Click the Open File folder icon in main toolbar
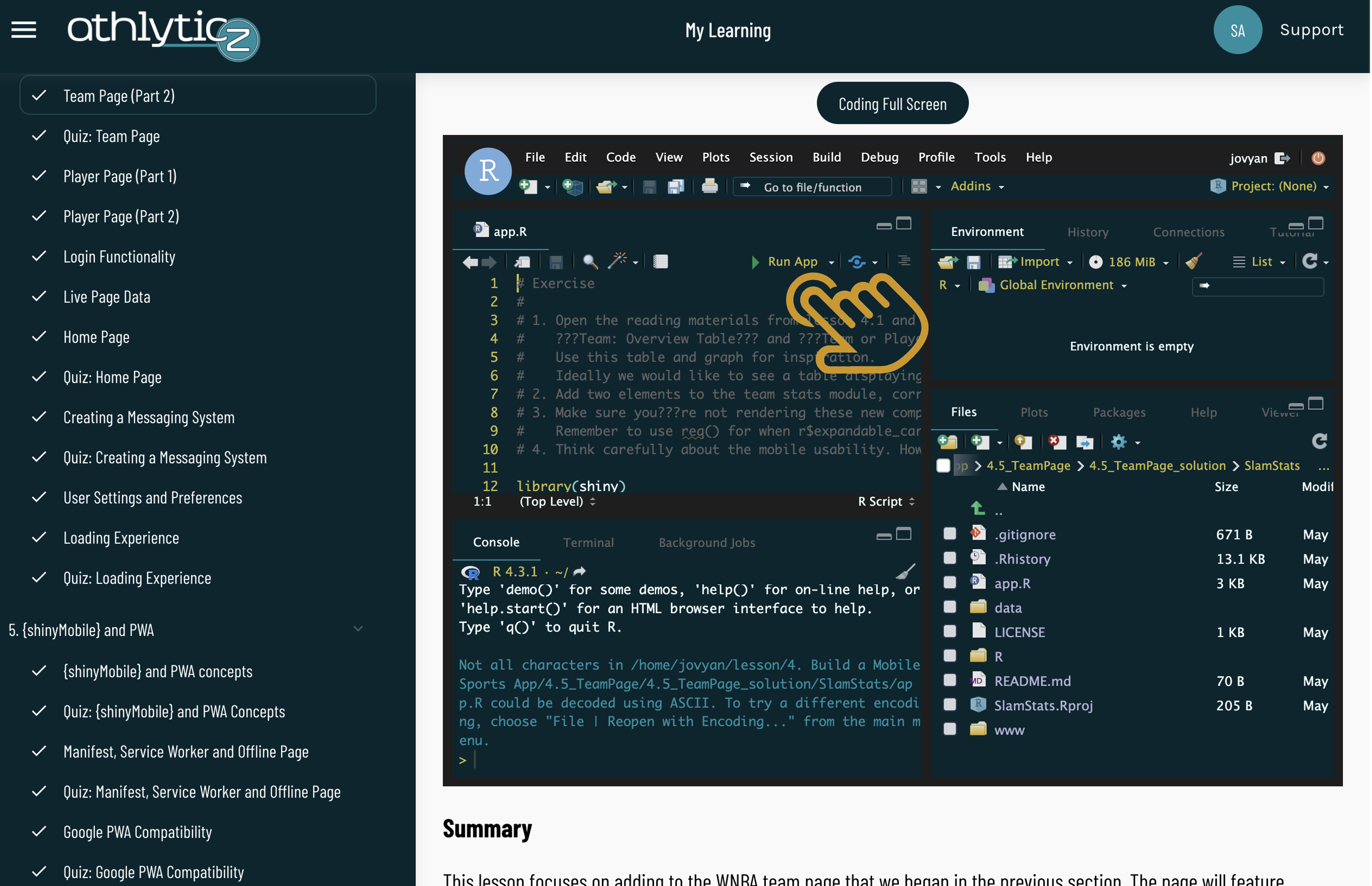Image resolution: width=1372 pixels, height=886 pixels. click(606, 186)
